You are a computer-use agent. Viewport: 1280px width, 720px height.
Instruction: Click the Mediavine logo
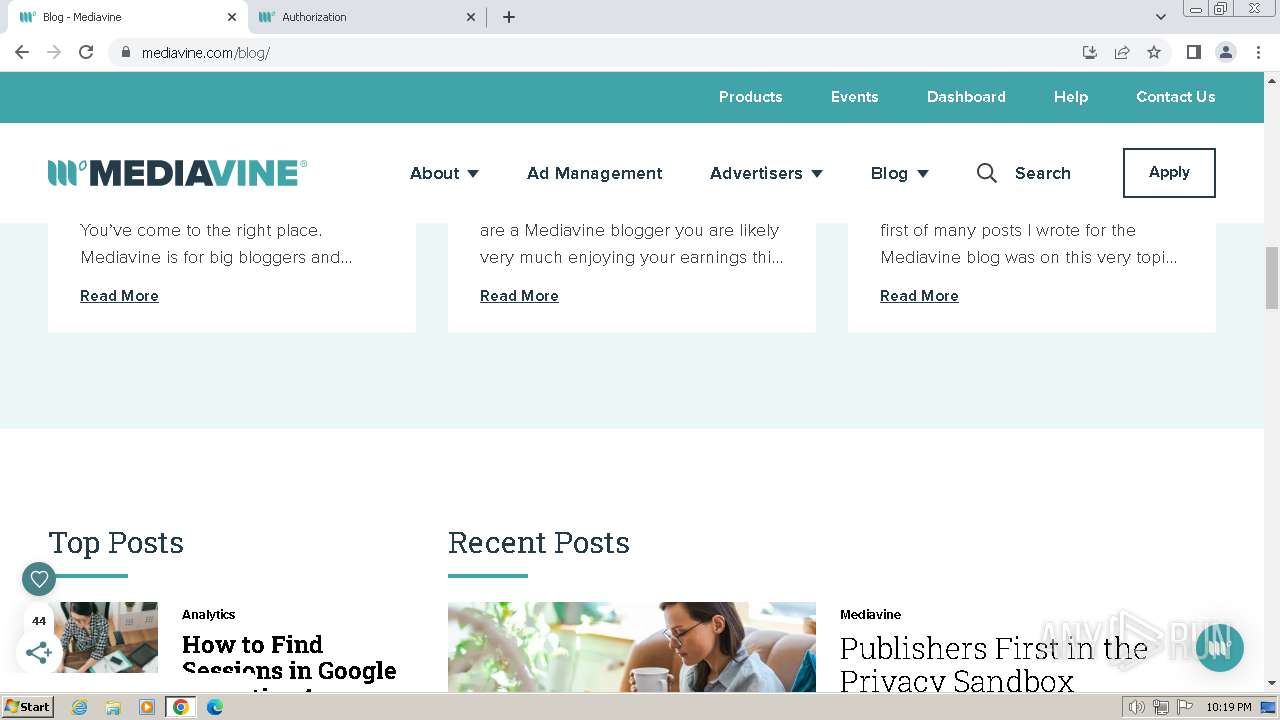(177, 173)
